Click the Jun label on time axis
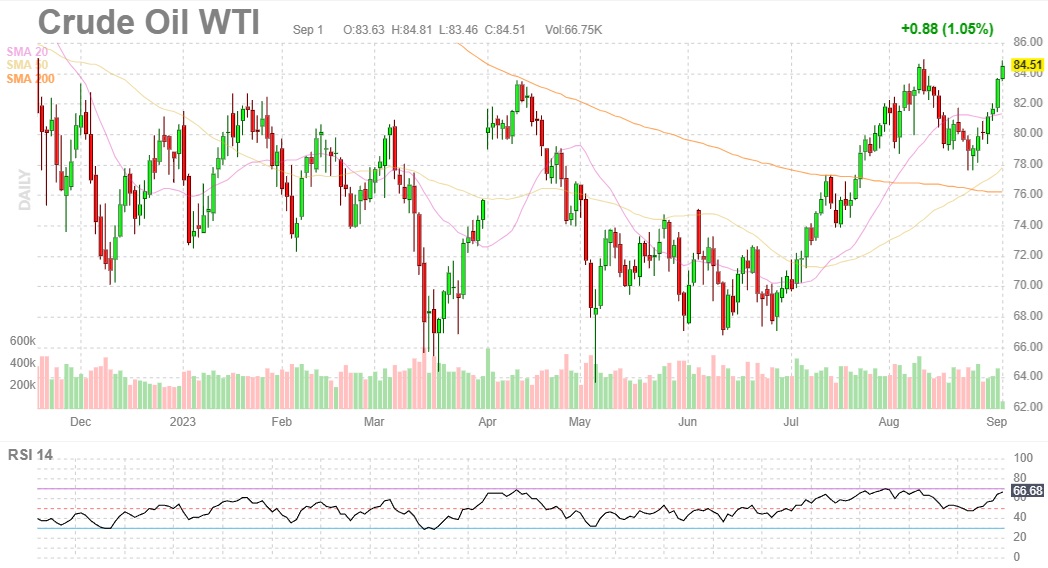The width and height of the screenshot is (1048, 568). (x=687, y=422)
